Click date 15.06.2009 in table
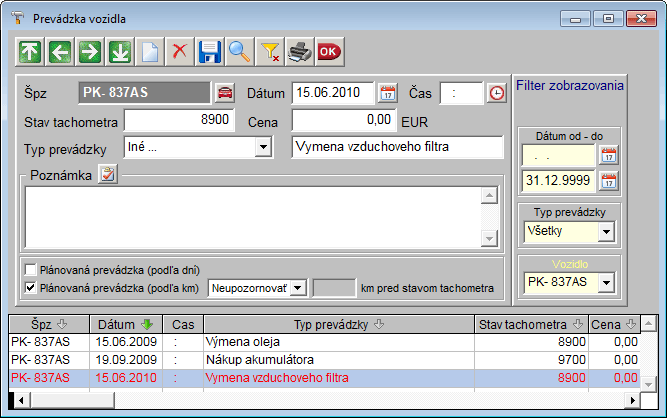The height and width of the screenshot is (418, 667). pos(126,342)
